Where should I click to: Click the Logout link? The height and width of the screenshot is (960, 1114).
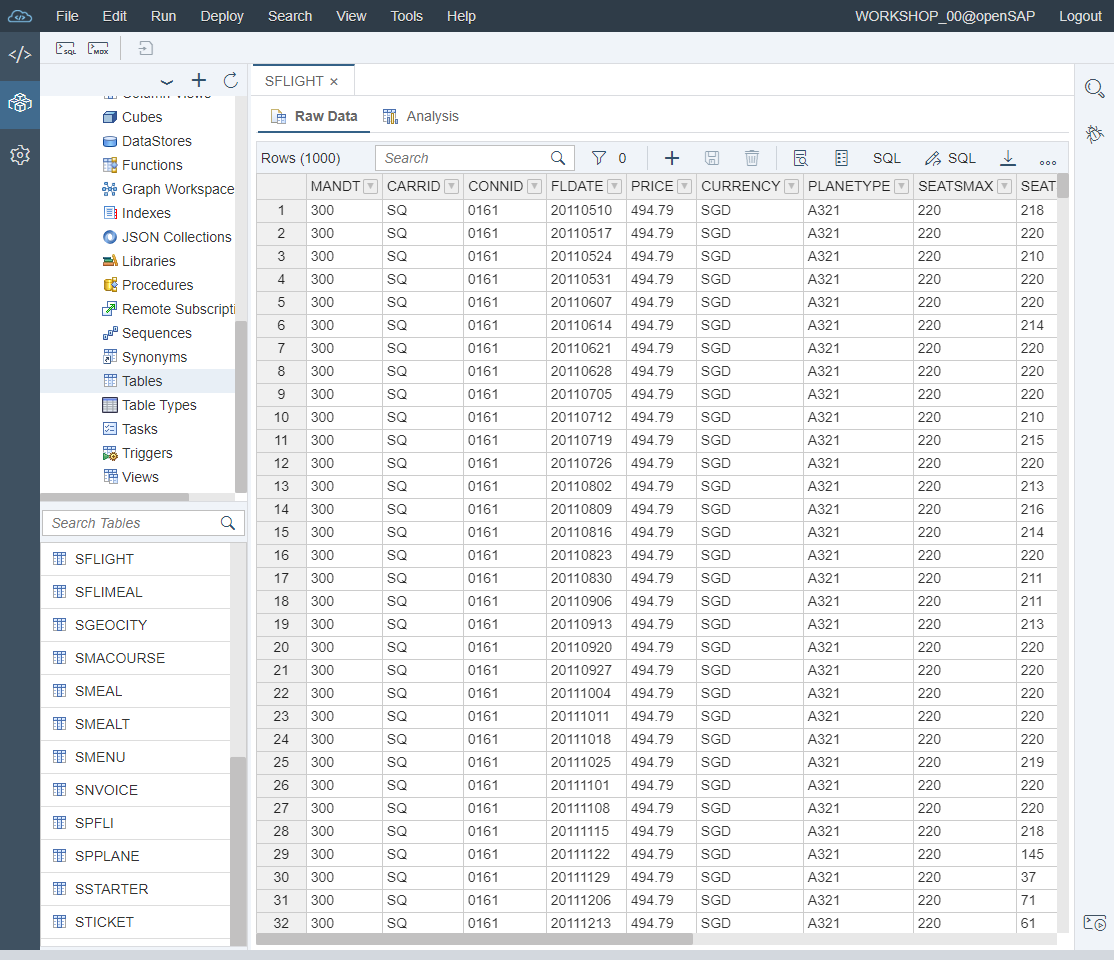coord(1080,16)
